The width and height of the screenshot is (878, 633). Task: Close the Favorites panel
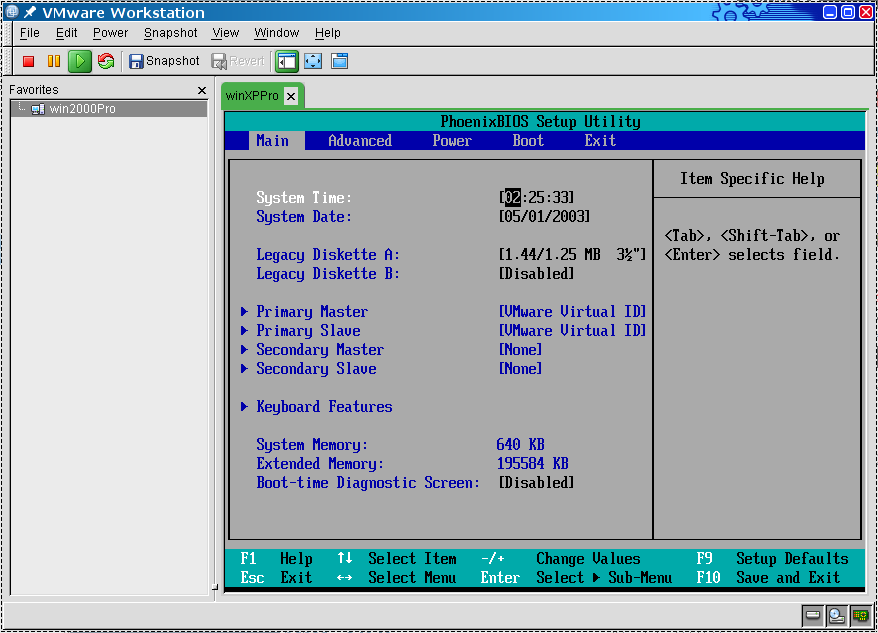click(202, 90)
